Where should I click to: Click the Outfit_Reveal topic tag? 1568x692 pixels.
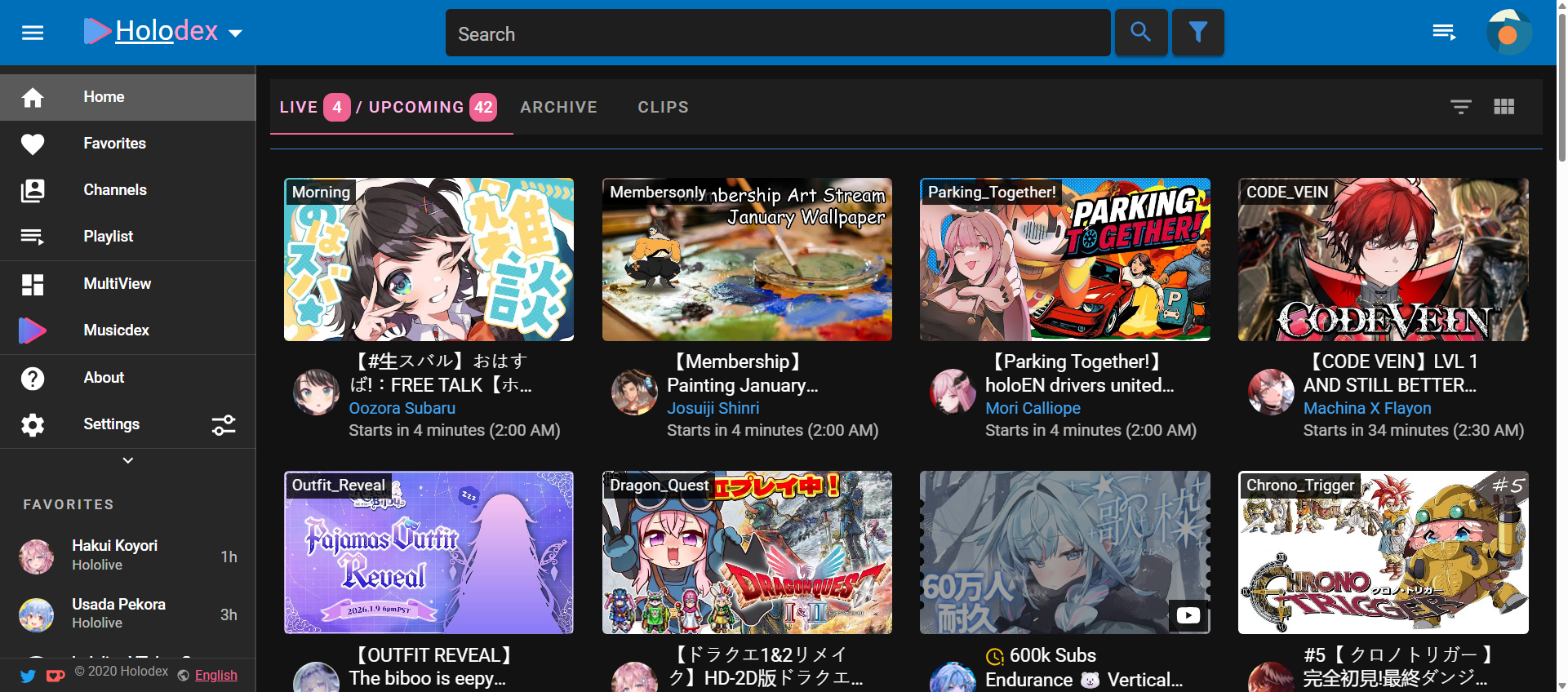[339, 485]
